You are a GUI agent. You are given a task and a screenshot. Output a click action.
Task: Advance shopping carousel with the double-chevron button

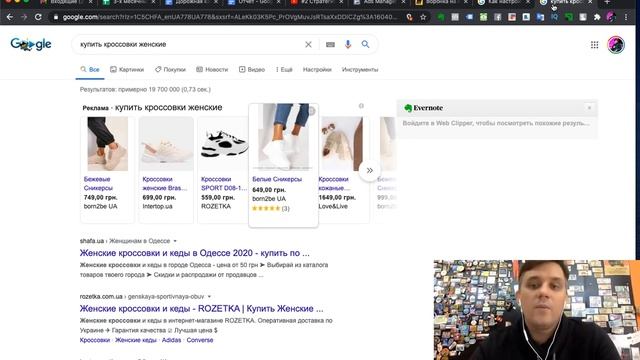369,170
